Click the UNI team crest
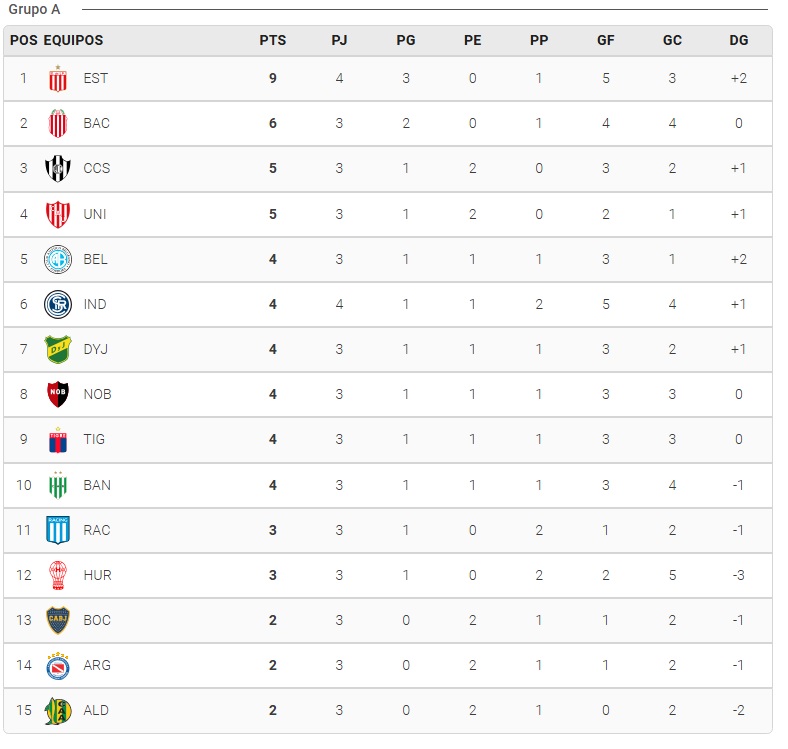Image resolution: width=788 pixels, height=749 pixels. point(58,214)
